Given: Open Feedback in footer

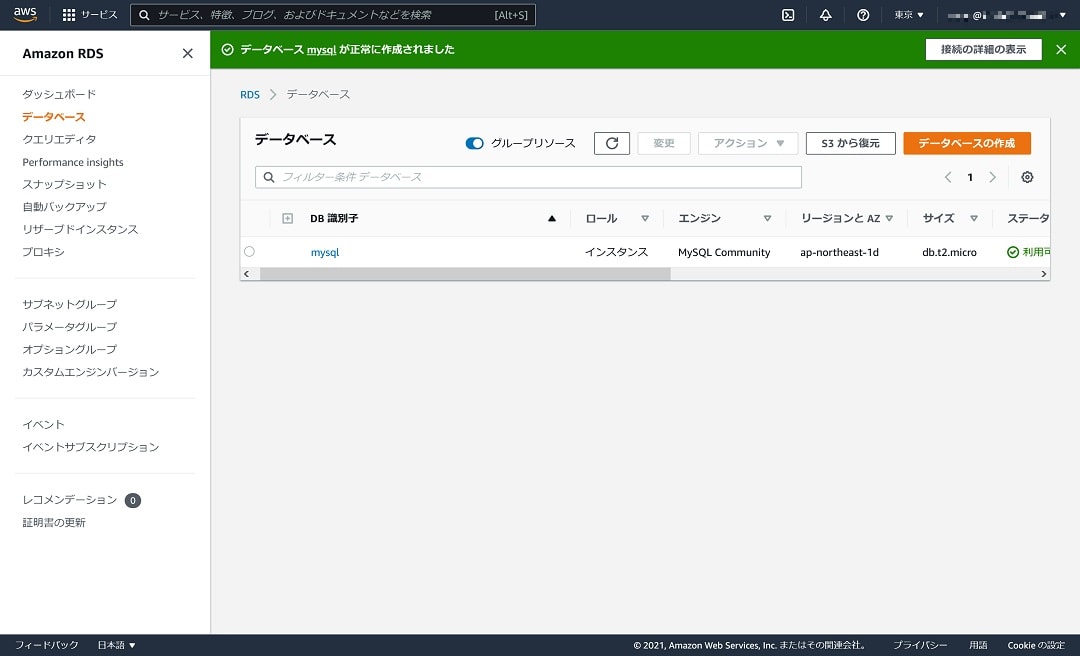Looking at the screenshot, I should point(47,645).
